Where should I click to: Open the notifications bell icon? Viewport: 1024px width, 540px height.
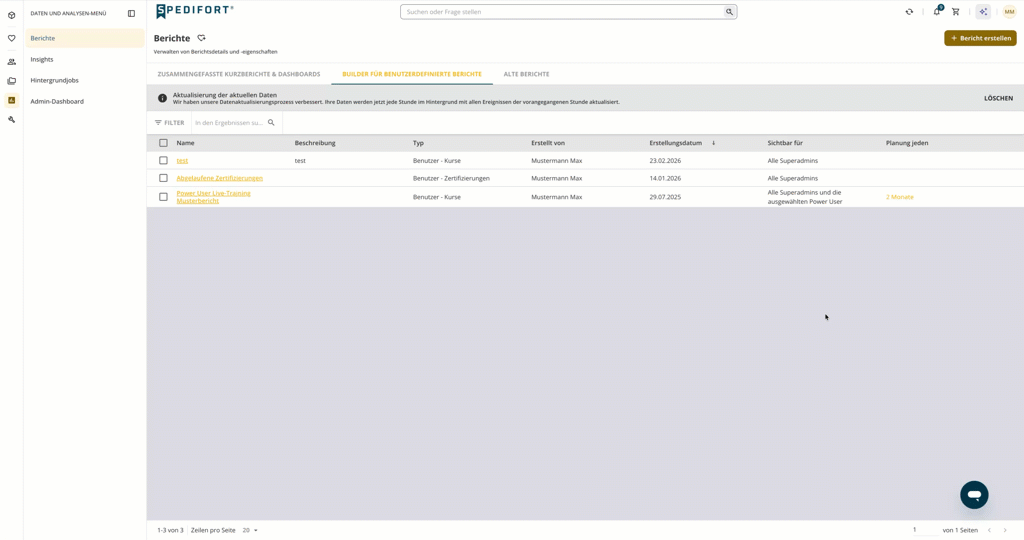pos(937,11)
